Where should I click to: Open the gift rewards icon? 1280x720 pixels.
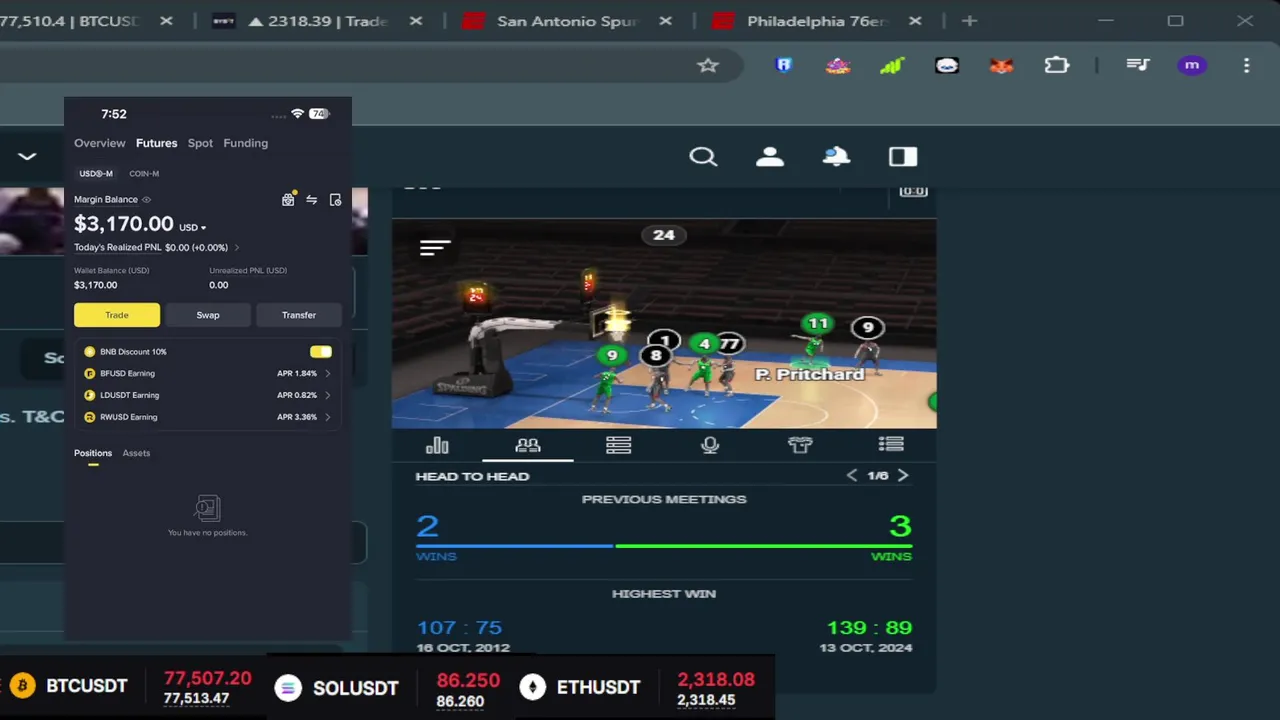coord(288,200)
